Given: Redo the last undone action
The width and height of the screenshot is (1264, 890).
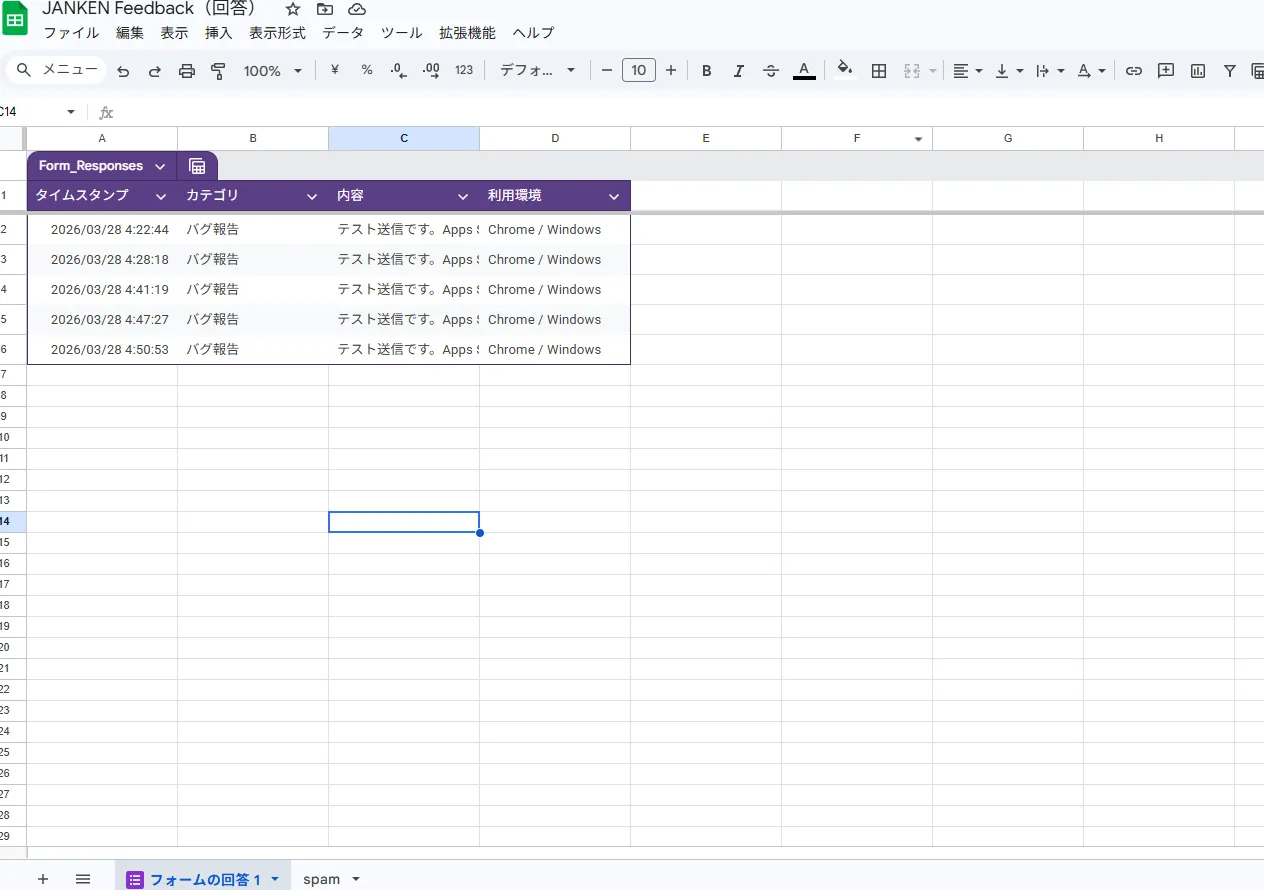Looking at the screenshot, I should pyautogui.click(x=155, y=71).
